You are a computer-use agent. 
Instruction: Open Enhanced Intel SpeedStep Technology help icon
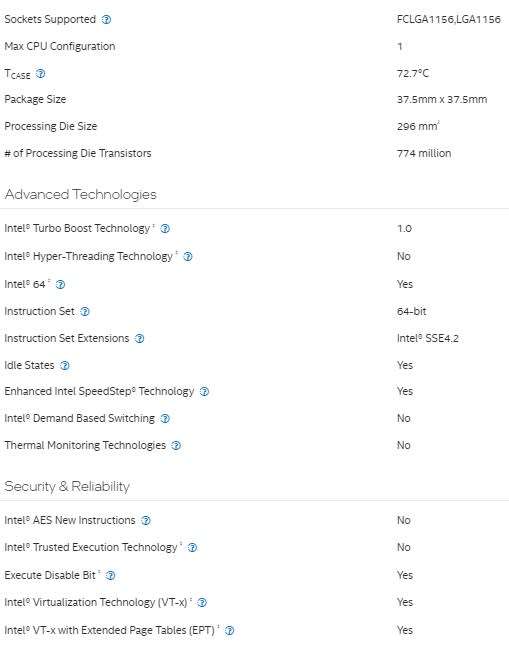tap(204, 392)
